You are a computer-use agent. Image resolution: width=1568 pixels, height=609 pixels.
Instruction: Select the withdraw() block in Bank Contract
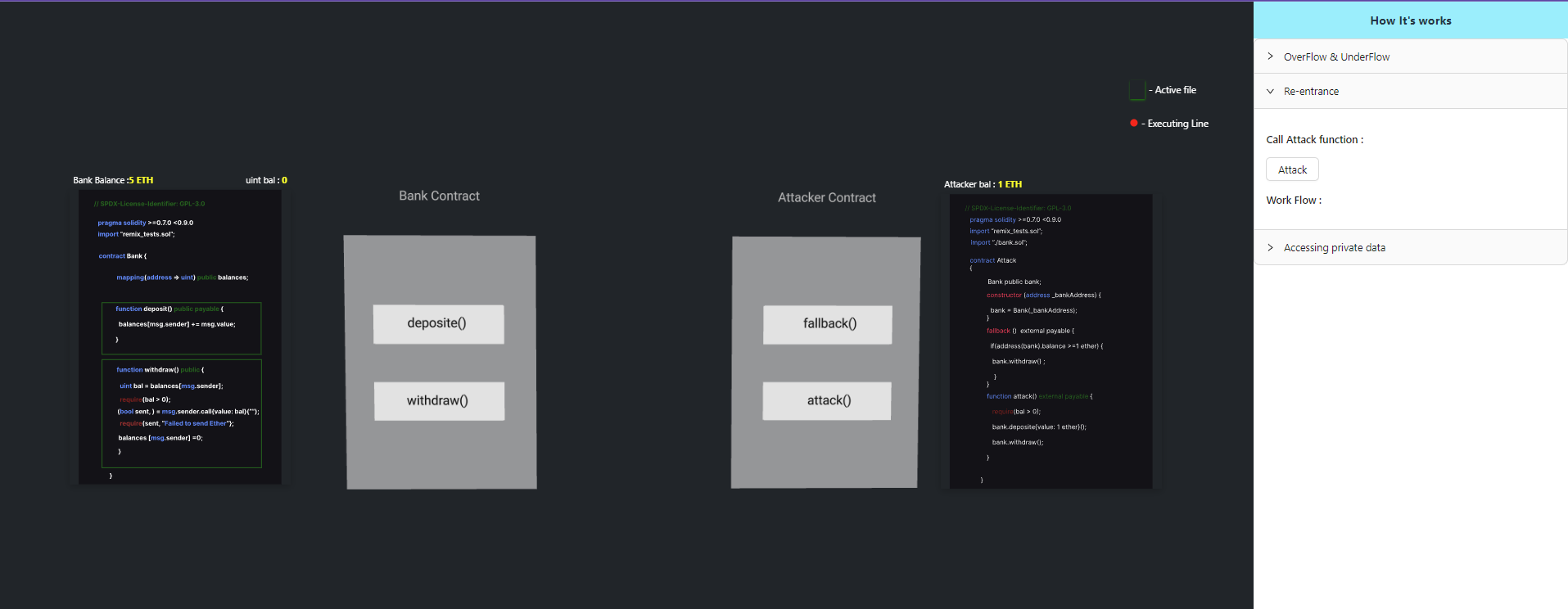click(x=439, y=401)
